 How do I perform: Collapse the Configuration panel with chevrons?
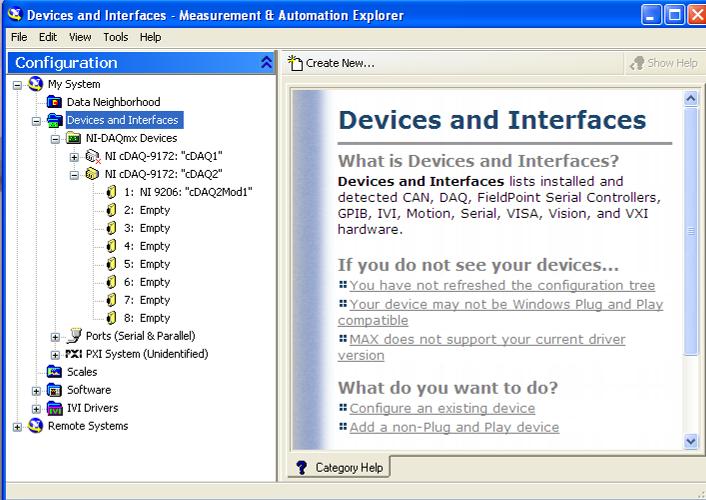[x=266, y=63]
